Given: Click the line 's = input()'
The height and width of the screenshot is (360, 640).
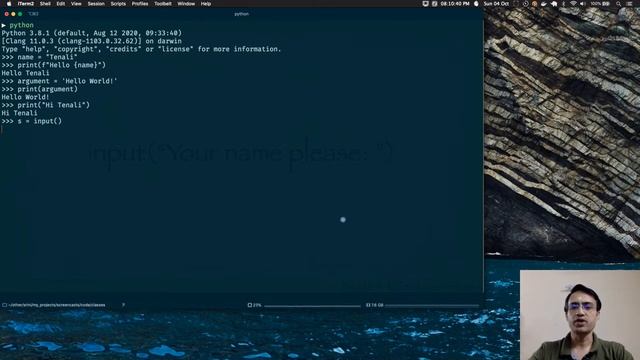Looking at the screenshot, I should (x=32, y=121).
